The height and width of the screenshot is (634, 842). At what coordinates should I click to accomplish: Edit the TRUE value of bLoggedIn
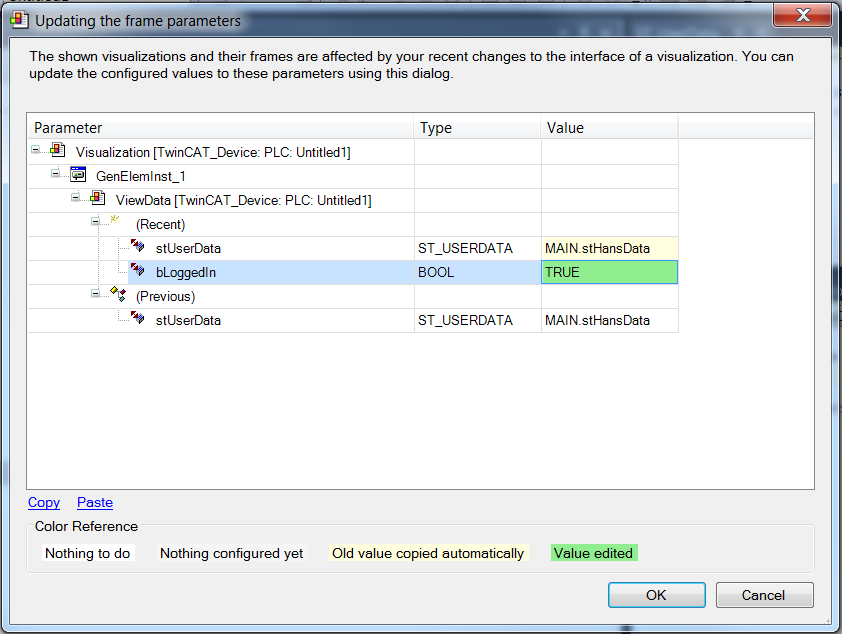tap(609, 272)
